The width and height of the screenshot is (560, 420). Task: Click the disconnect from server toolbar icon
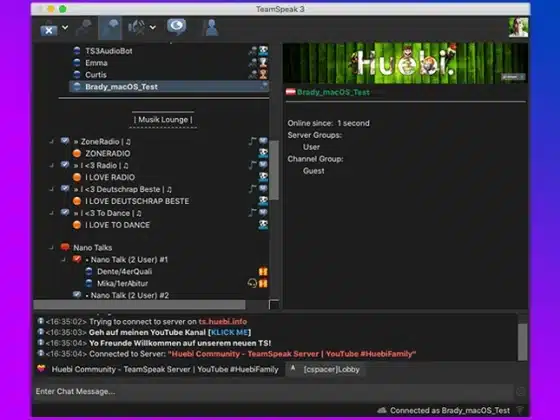coord(49,29)
